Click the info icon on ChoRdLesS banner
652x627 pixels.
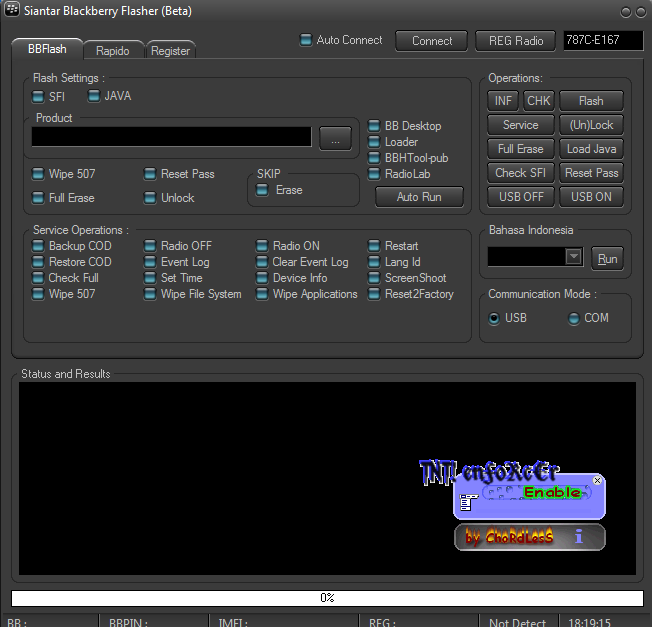pyautogui.click(x=578, y=536)
